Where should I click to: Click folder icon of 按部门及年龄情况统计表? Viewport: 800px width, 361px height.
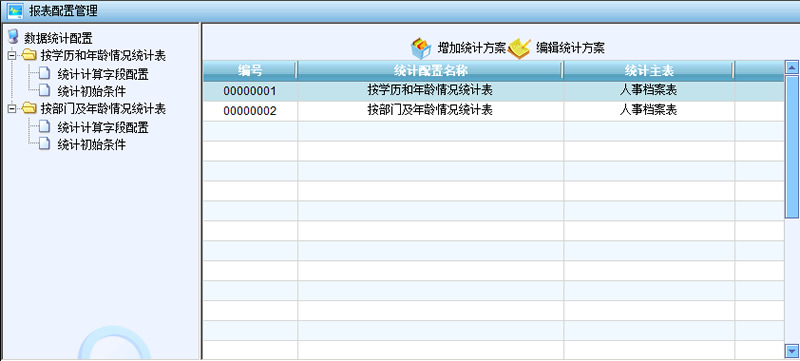(30, 109)
